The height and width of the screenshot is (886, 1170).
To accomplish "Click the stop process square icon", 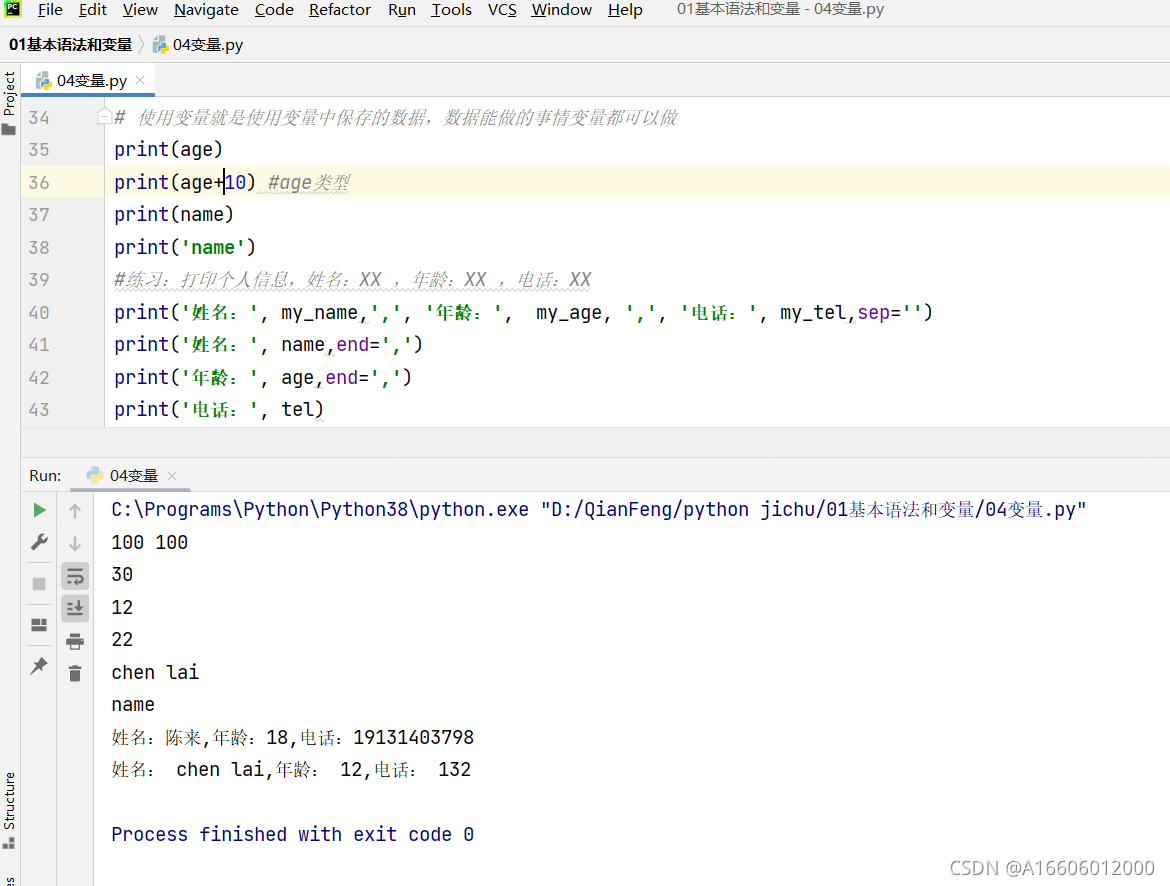I will coord(40,584).
